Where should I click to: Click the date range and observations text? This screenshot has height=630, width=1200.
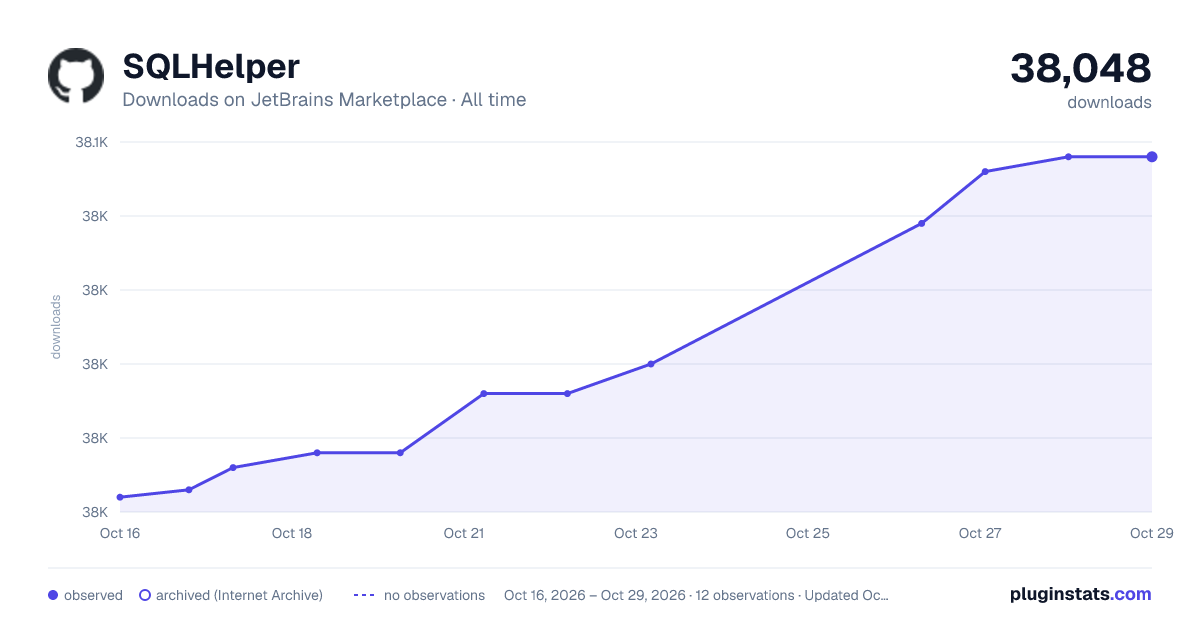click(x=696, y=595)
